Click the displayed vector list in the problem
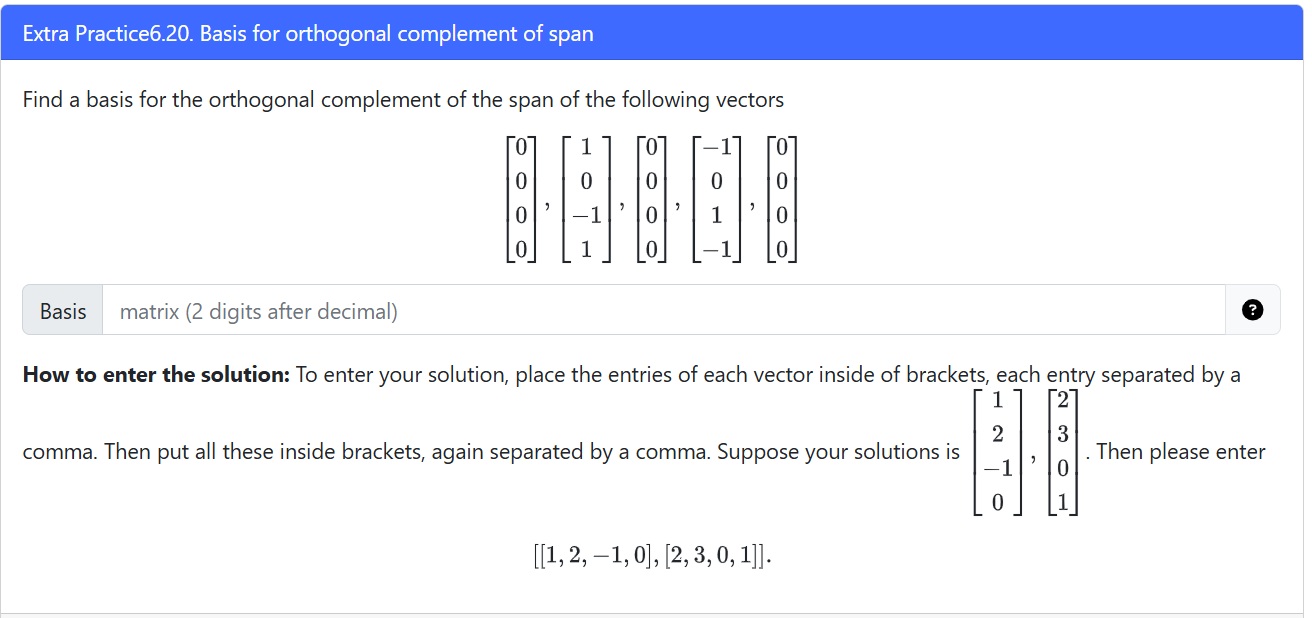Image resolution: width=1312 pixels, height=618 pixels. pyautogui.click(x=655, y=198)
